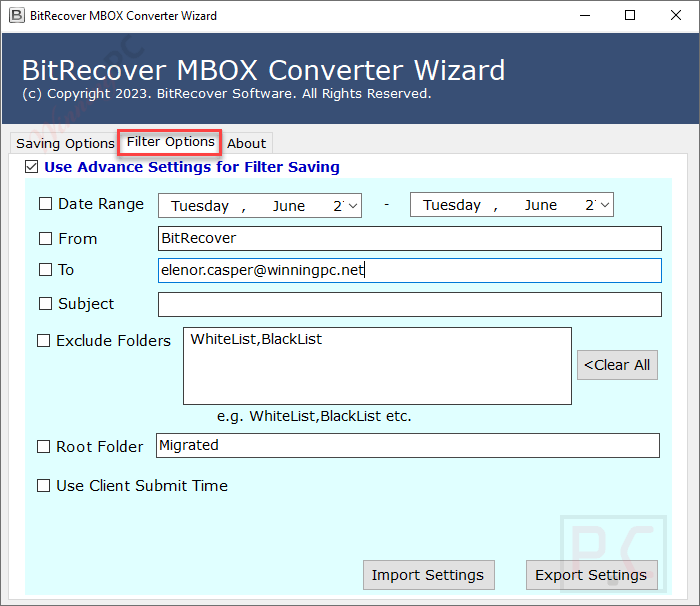
Task: Click the From field containing BitRecover
Action: pyautogui.click(x=409, y=238)
